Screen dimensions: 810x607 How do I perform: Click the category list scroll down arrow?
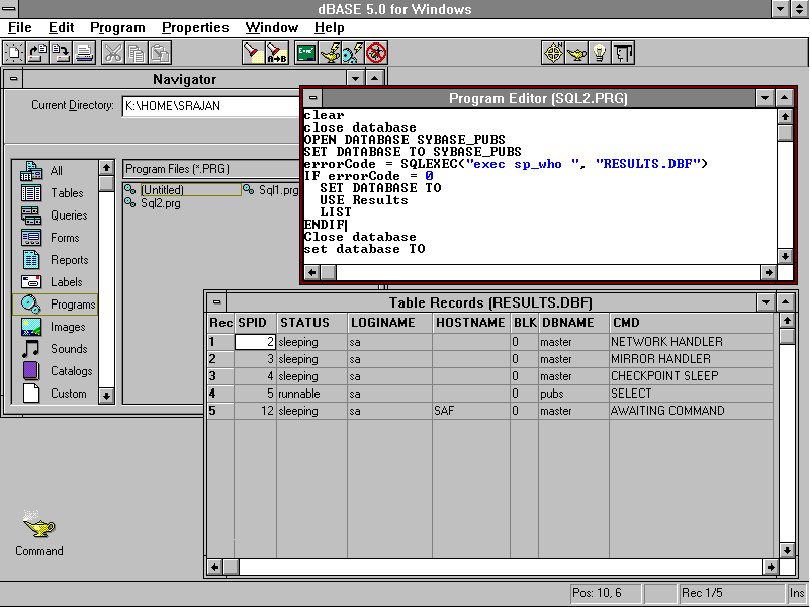106,396
